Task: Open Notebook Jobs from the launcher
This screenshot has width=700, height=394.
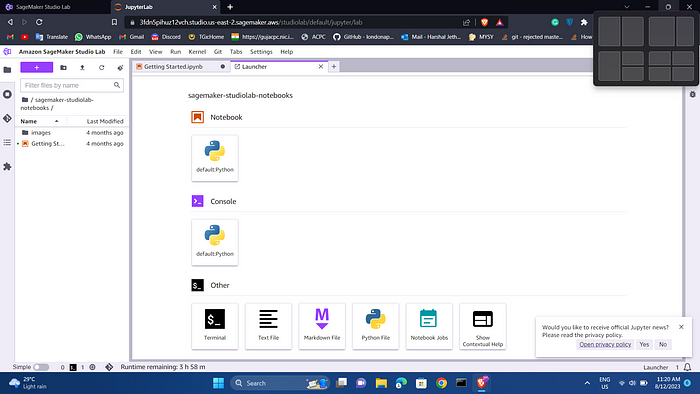Action: pyautogui.click(x=429, y=326)
